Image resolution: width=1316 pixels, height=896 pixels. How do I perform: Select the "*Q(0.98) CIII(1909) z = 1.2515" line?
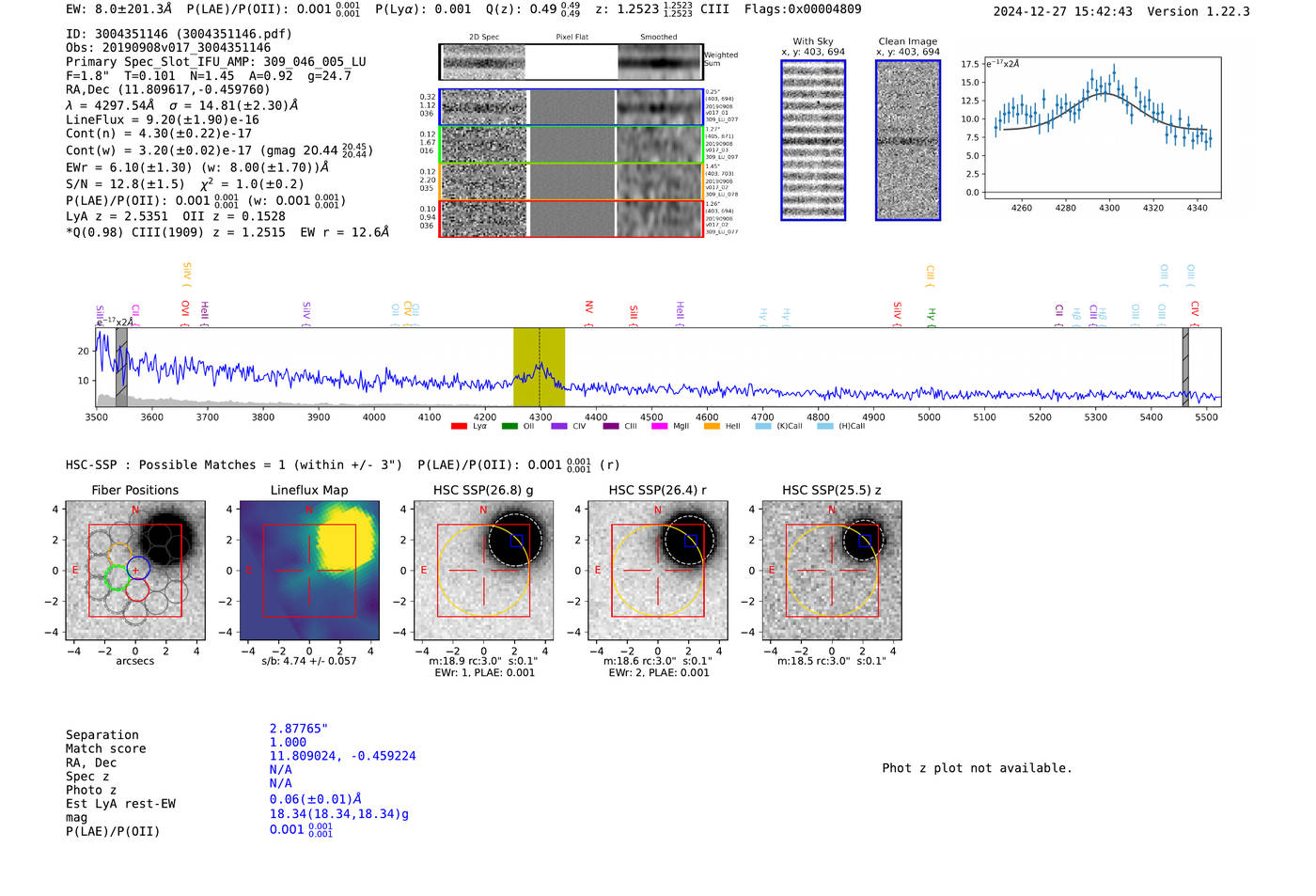click(x=176, y=232)
